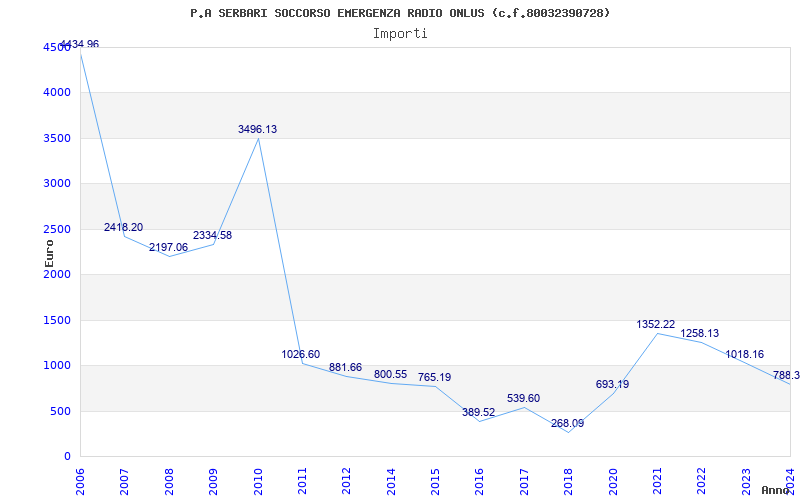Click the 2009 year label
The width and height of the screenshot is (800, 500).
pos(213,481)
